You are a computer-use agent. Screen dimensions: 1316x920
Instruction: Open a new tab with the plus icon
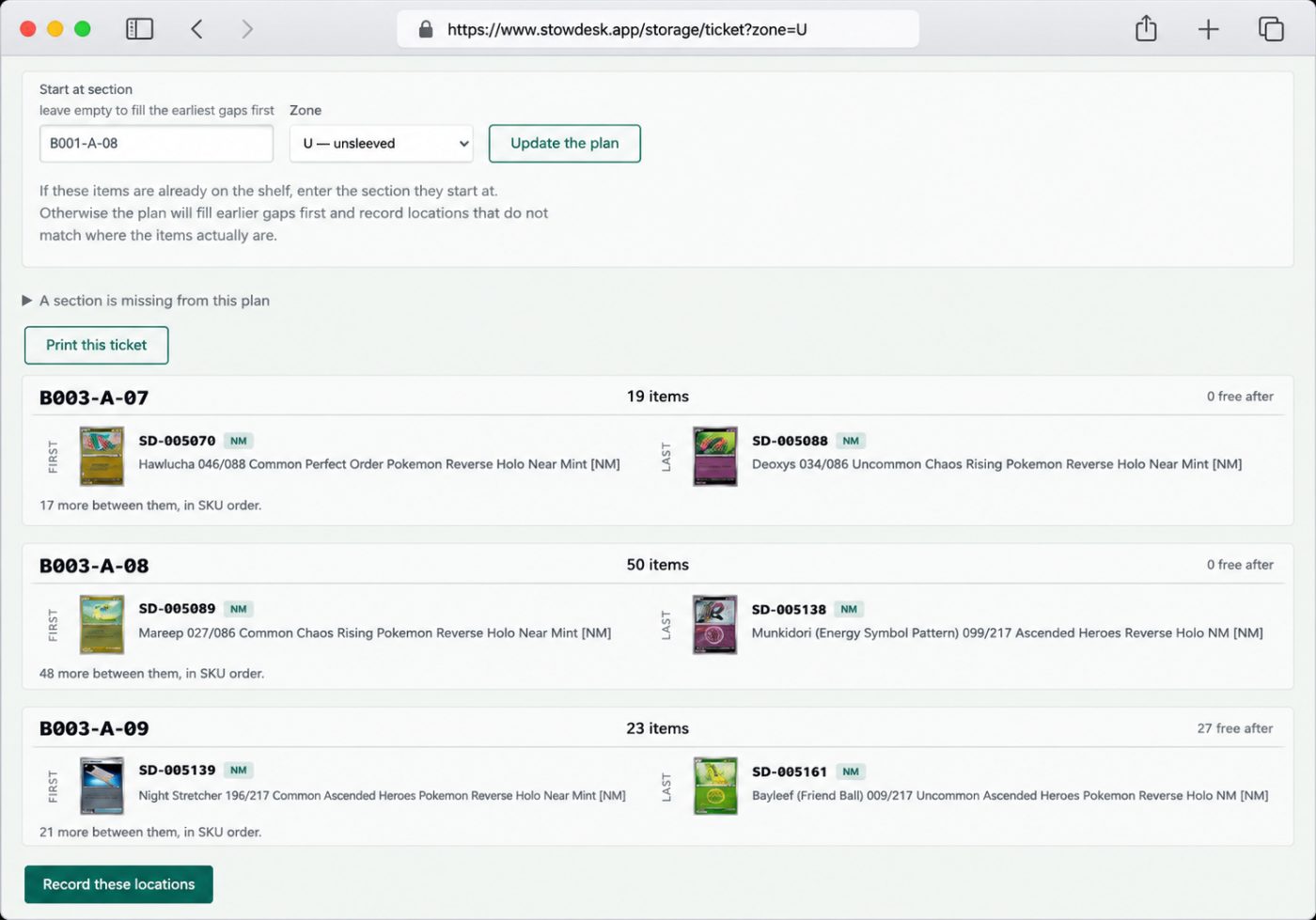(x=1208, y=29)
